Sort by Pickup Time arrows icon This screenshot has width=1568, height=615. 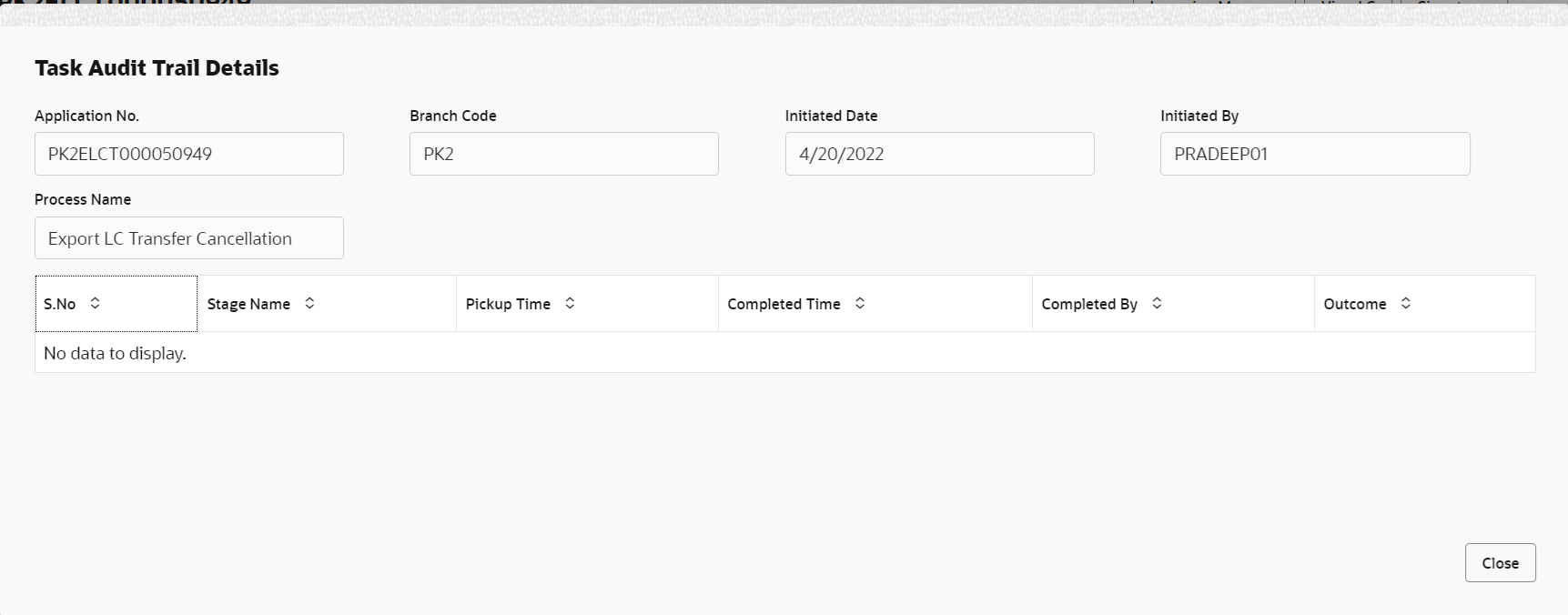click(570, 303)
